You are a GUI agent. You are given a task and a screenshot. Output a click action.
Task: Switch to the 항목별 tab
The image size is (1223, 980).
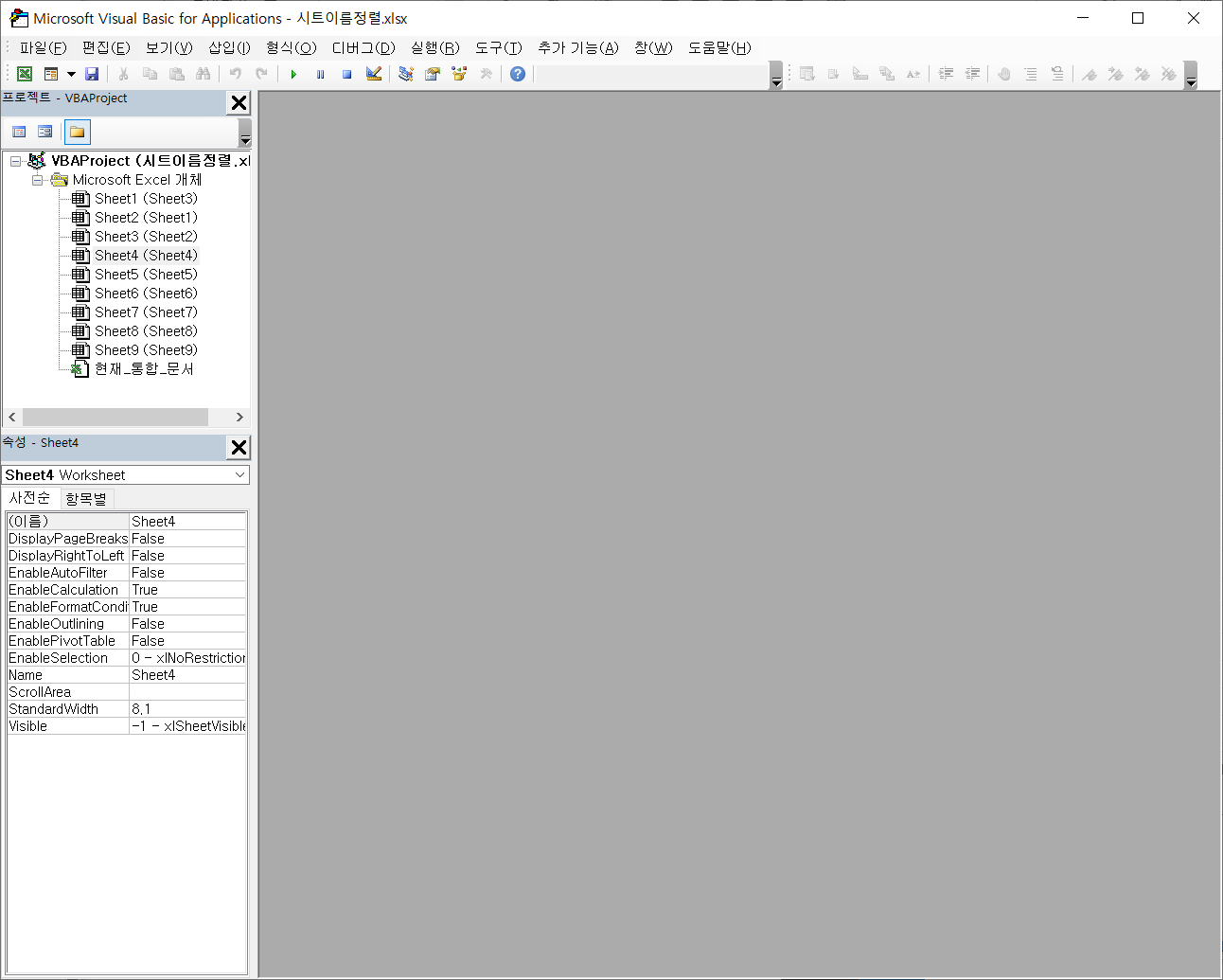click(86, 498)
